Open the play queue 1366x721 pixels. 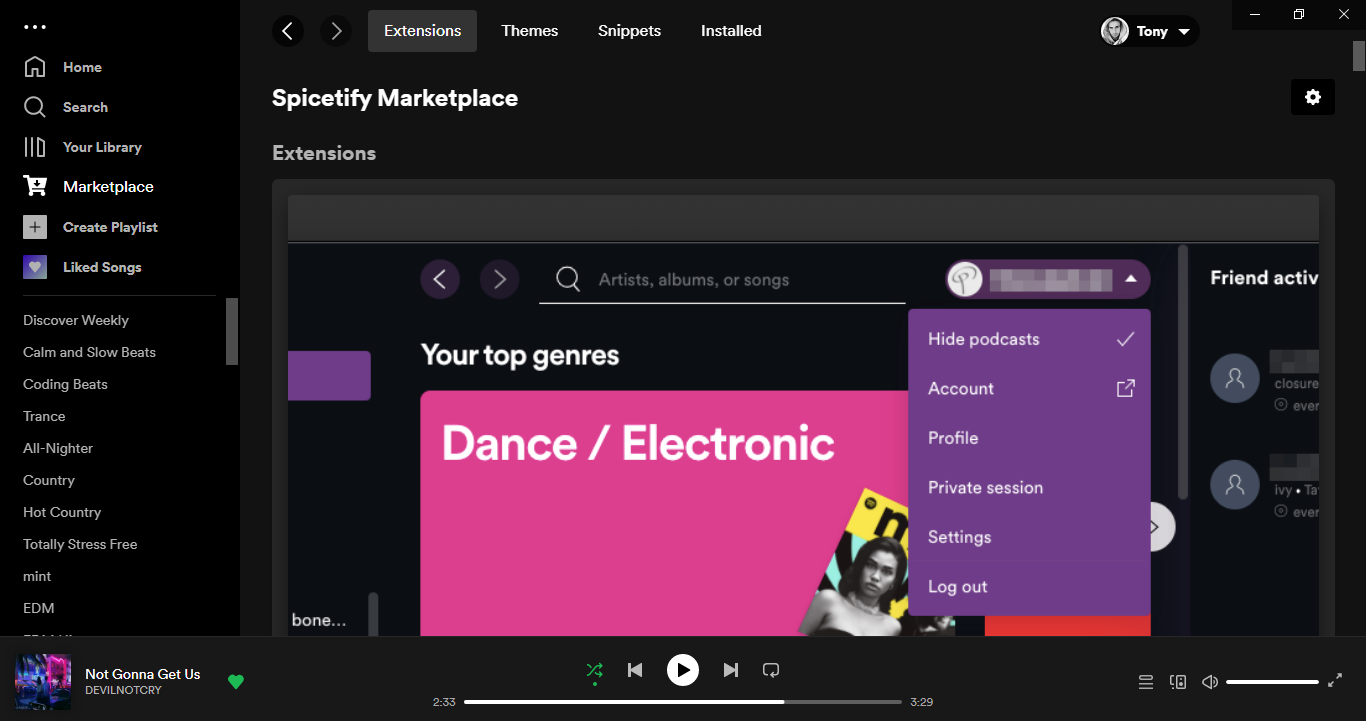pyautogui.click(x=1146, y=682)
